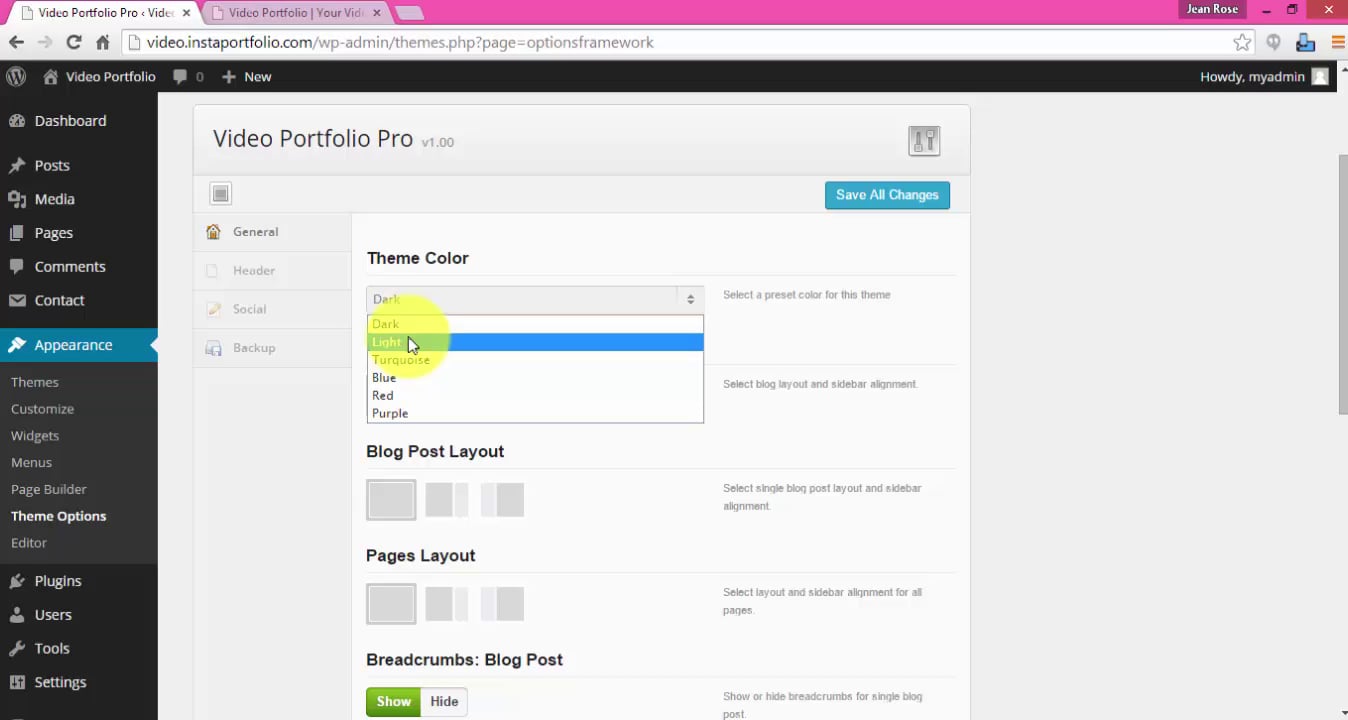Choose Turquoise in the color list
Image resolution: width=1348 pixels, height=720 pixels.
[535, 360]
